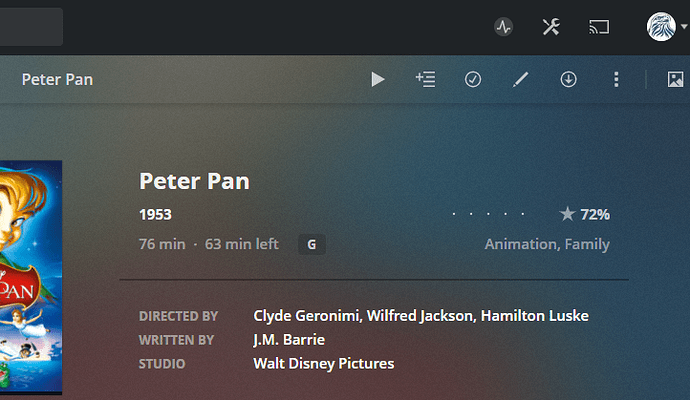Click the search field at top left
690x400 pixels.
tap(30, 27)
